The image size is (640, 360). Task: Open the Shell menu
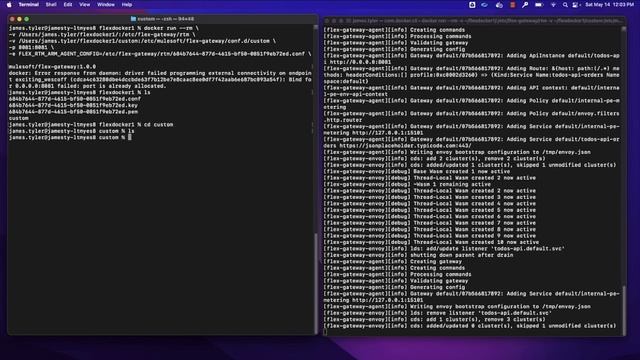tap(51, 5)
